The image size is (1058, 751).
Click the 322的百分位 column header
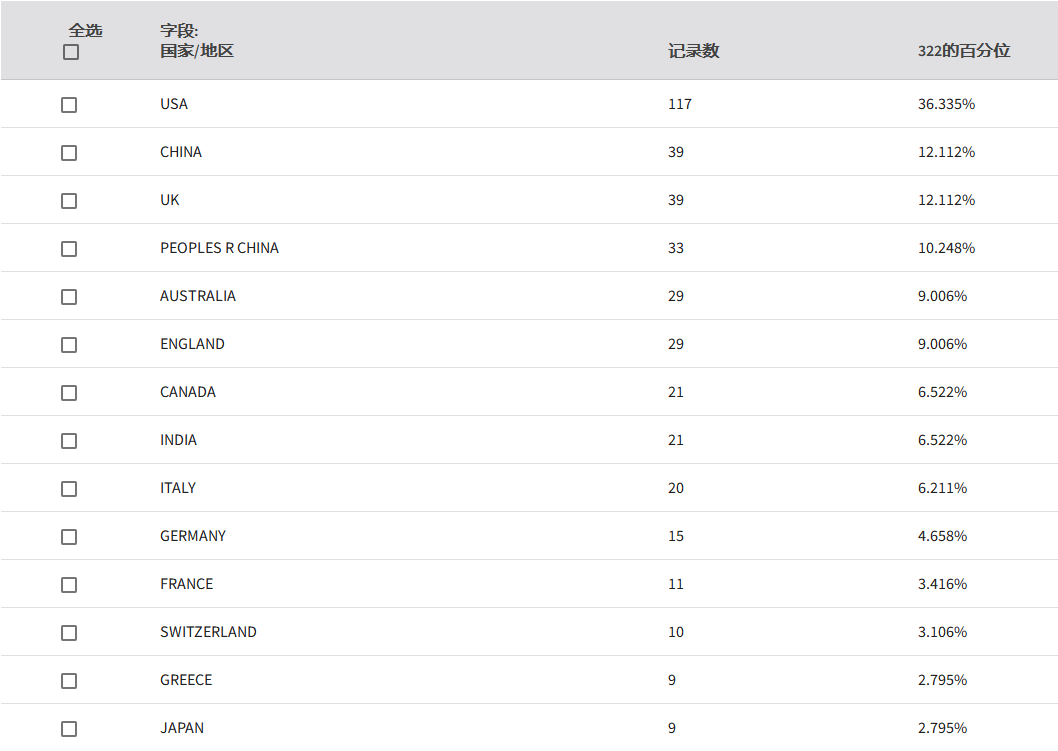click(x=964, y=51)
